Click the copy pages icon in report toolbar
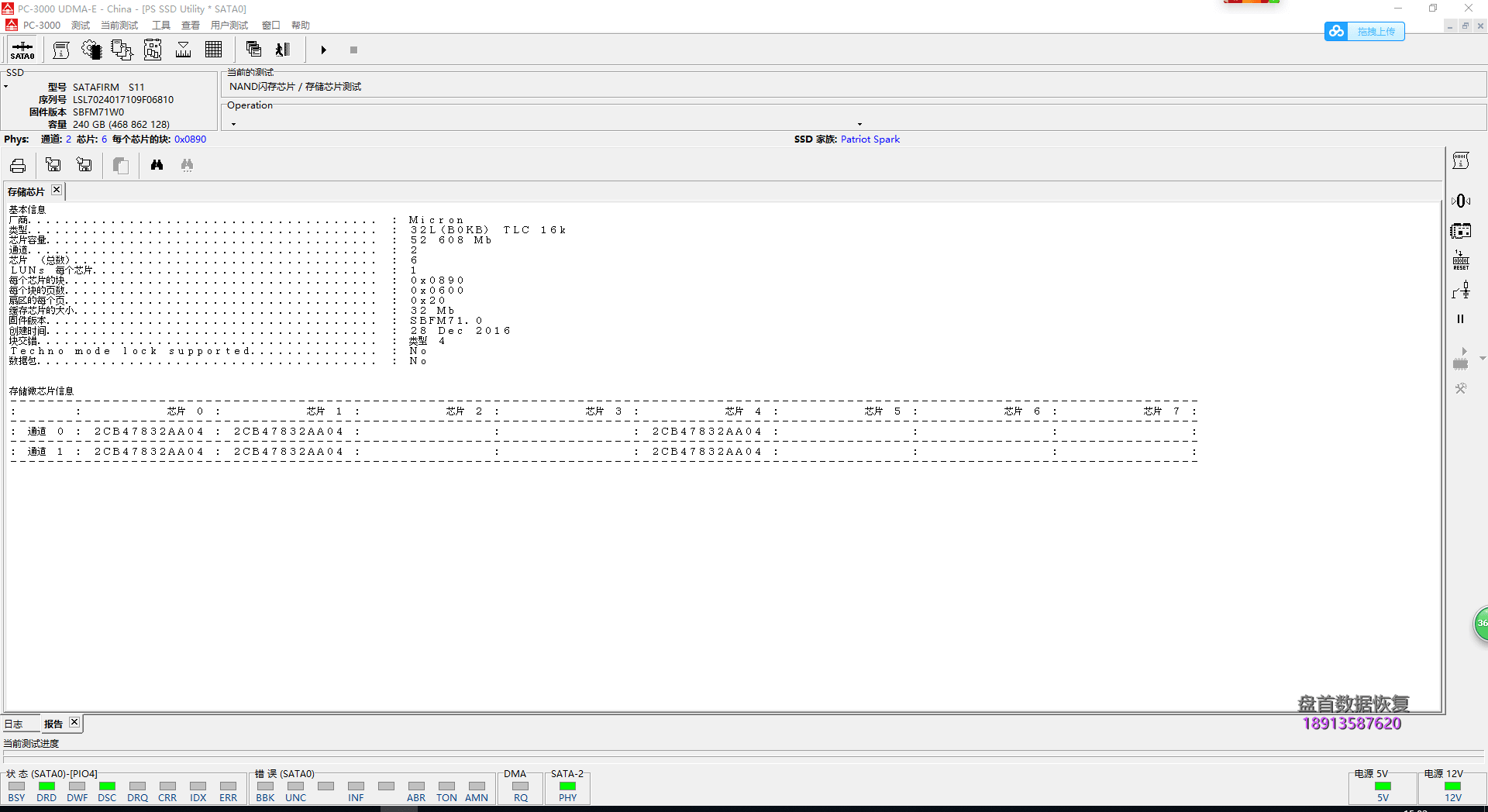1488x812 pixels. (x=120, y=165)
